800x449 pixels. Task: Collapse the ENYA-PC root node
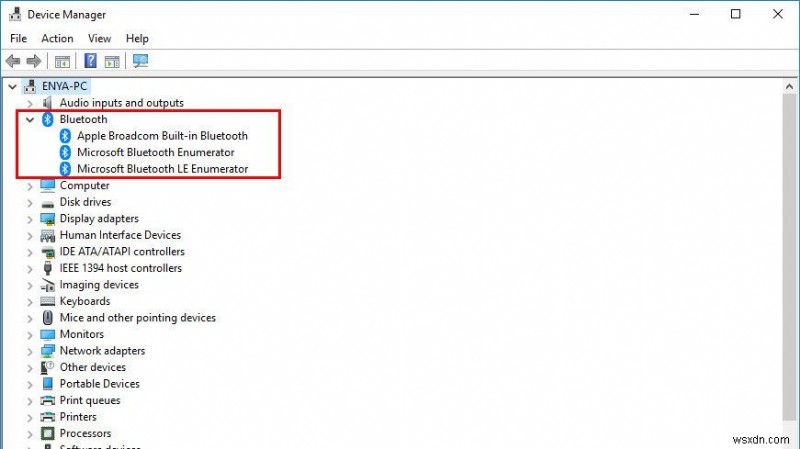(x=13, y=87)
